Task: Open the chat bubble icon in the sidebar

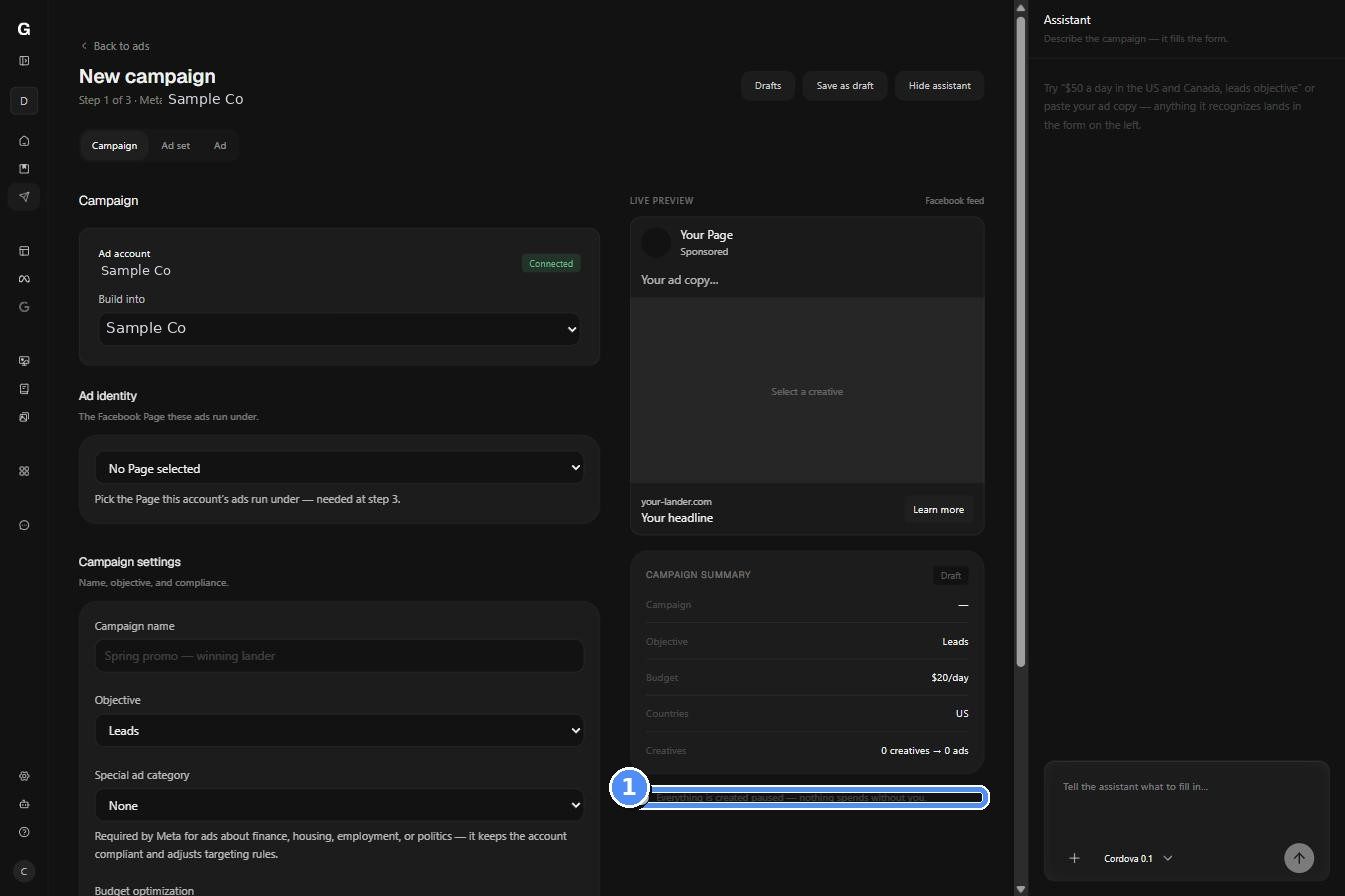Action: (24, 525)
